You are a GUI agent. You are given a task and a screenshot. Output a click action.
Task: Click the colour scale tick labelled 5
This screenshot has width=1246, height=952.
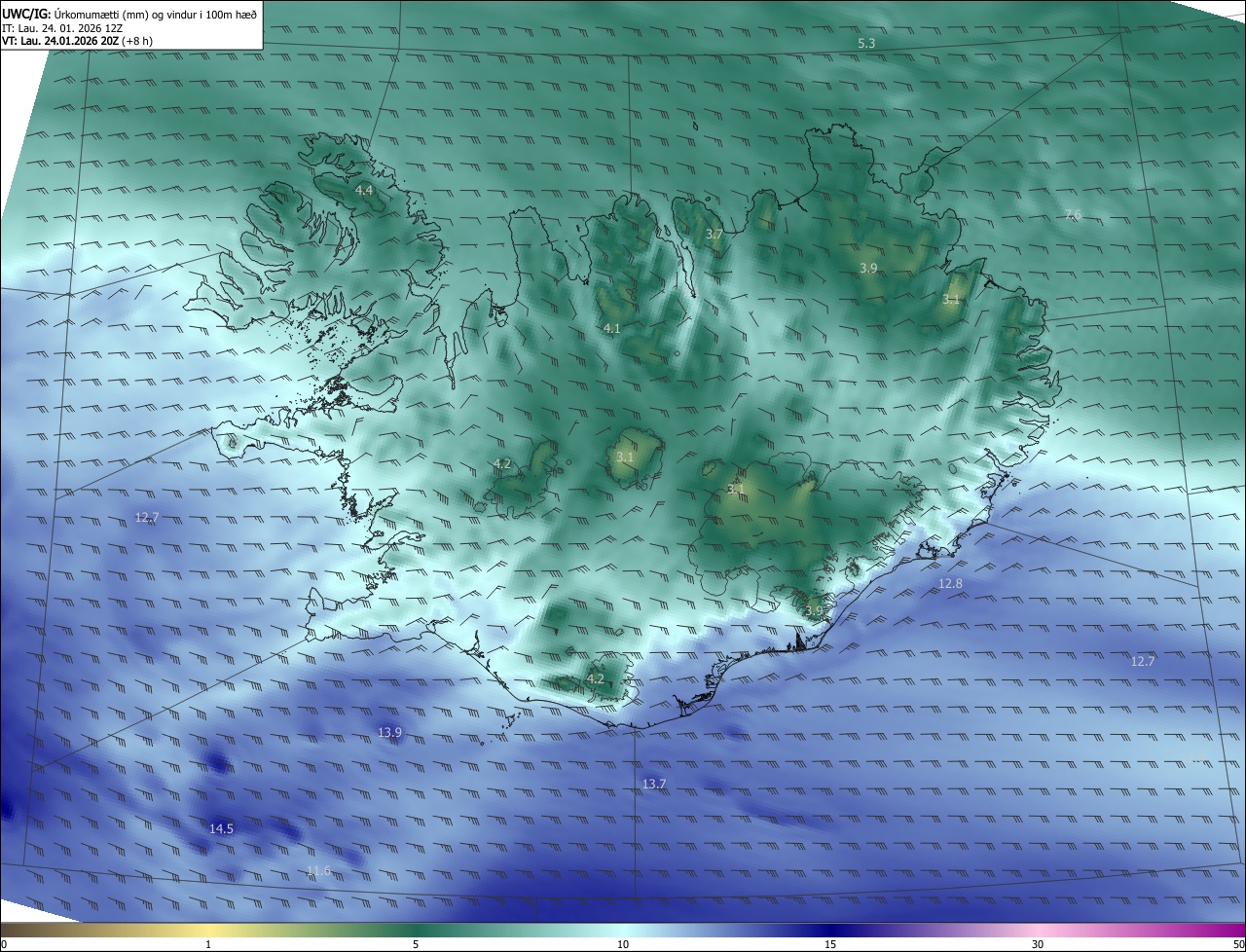pyautogui.click(x=416, y=944)
